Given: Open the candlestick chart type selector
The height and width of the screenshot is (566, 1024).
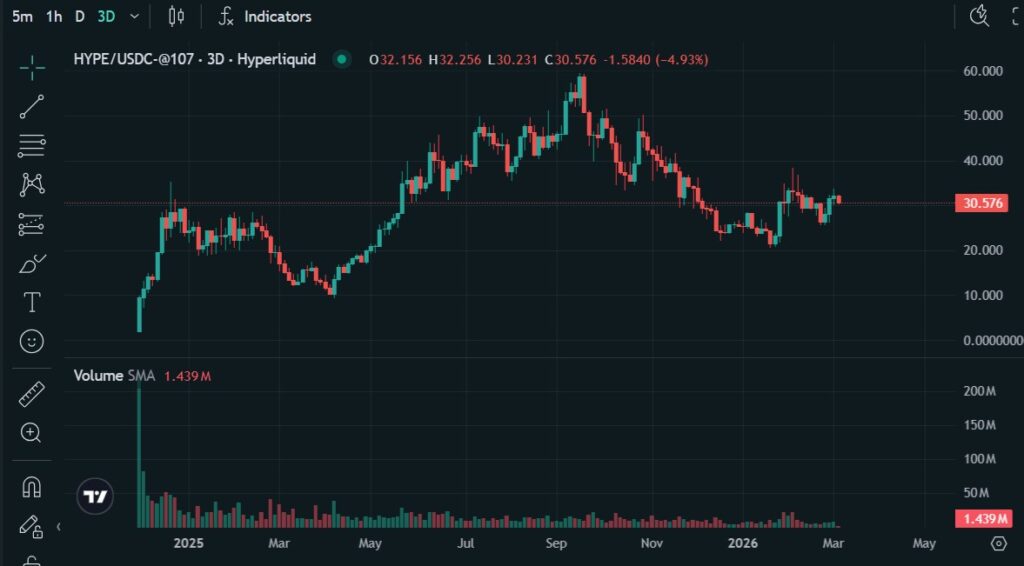Looking at the screenshot, I should point(177,17).
